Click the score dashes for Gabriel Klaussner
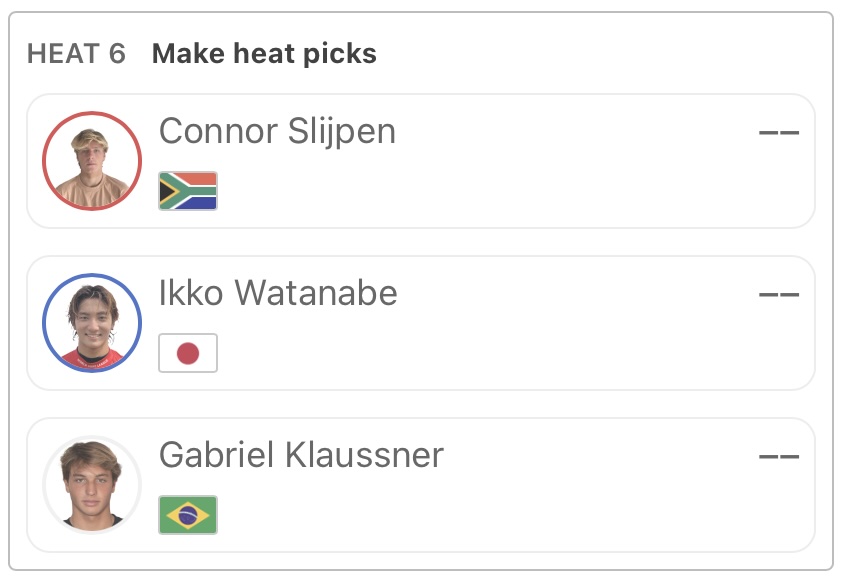Viewport: 846px width, 580px height. point(779,456)
